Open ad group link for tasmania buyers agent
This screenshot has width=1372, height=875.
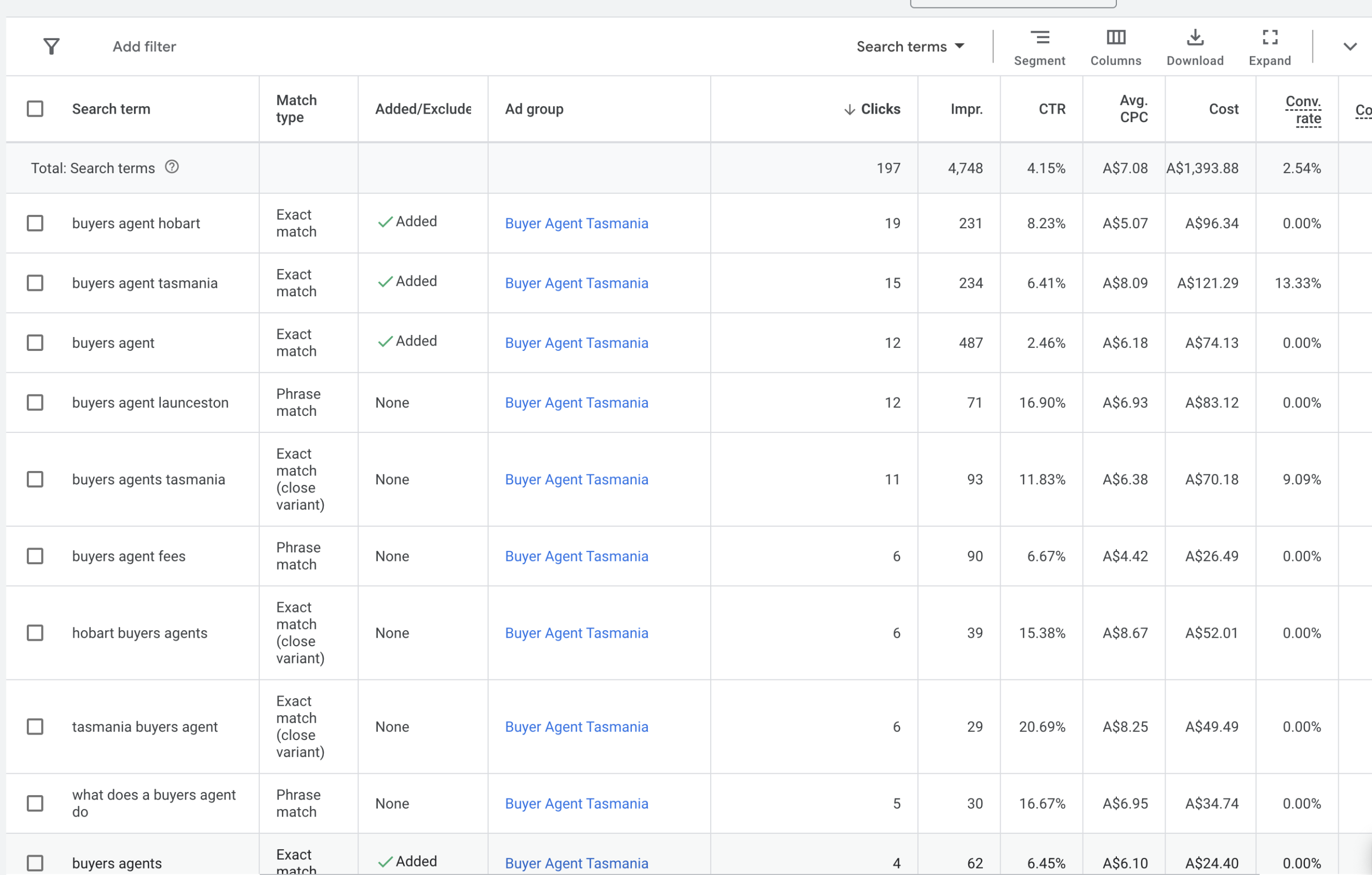click(x=576, y=727)
